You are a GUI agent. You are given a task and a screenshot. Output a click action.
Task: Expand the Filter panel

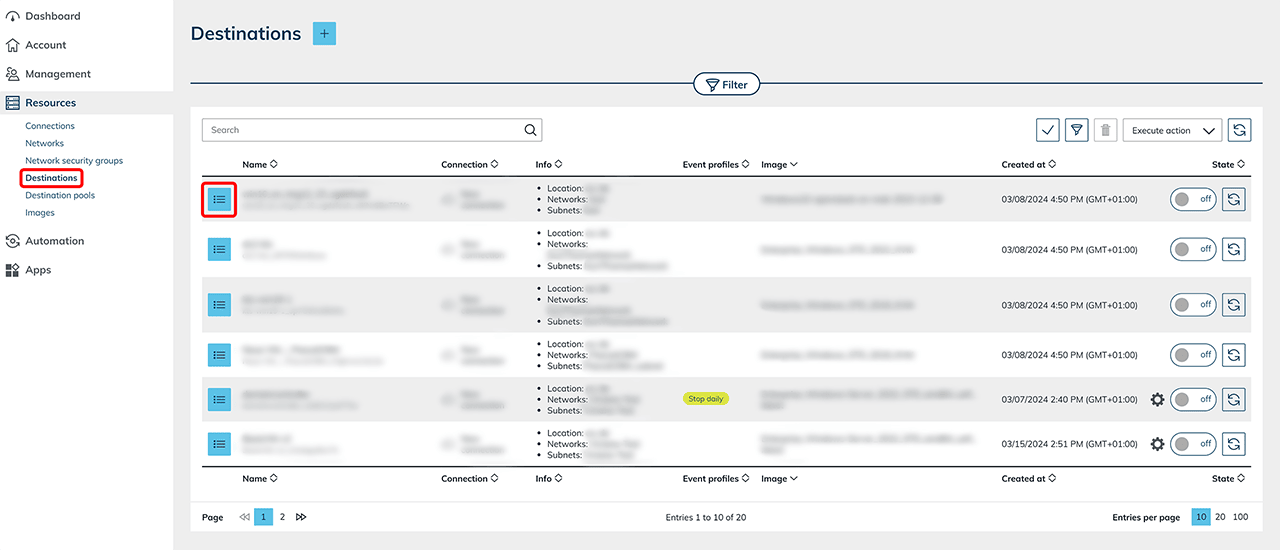coord(727,85)
